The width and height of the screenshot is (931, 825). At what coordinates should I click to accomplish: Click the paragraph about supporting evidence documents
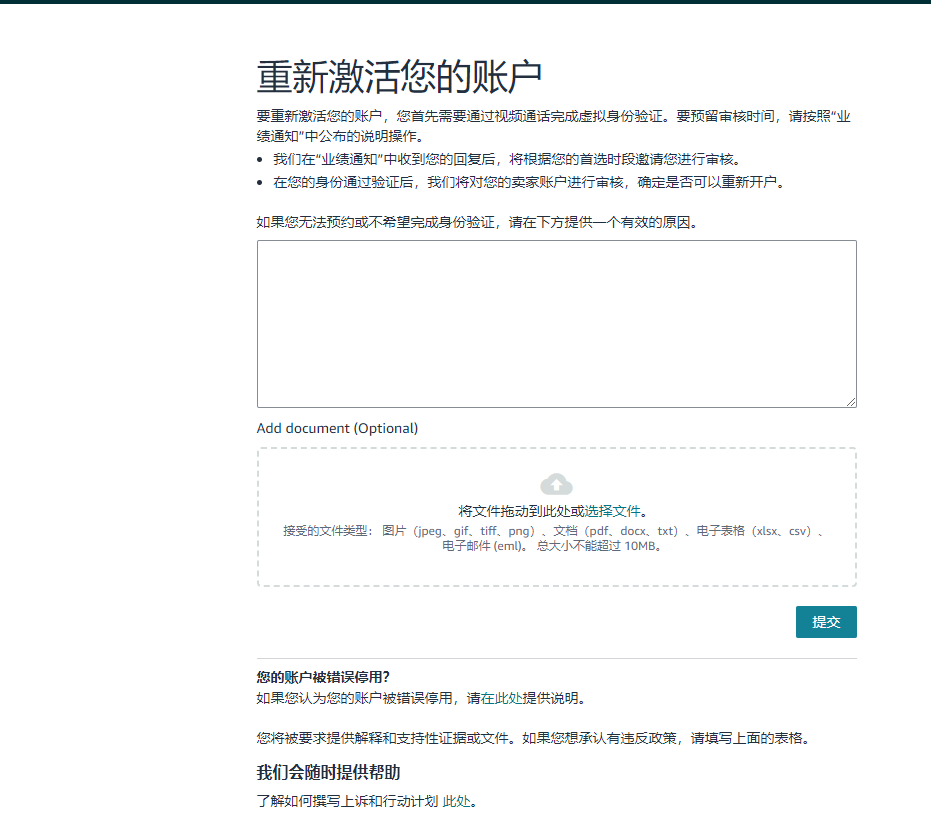coord(531,739)
